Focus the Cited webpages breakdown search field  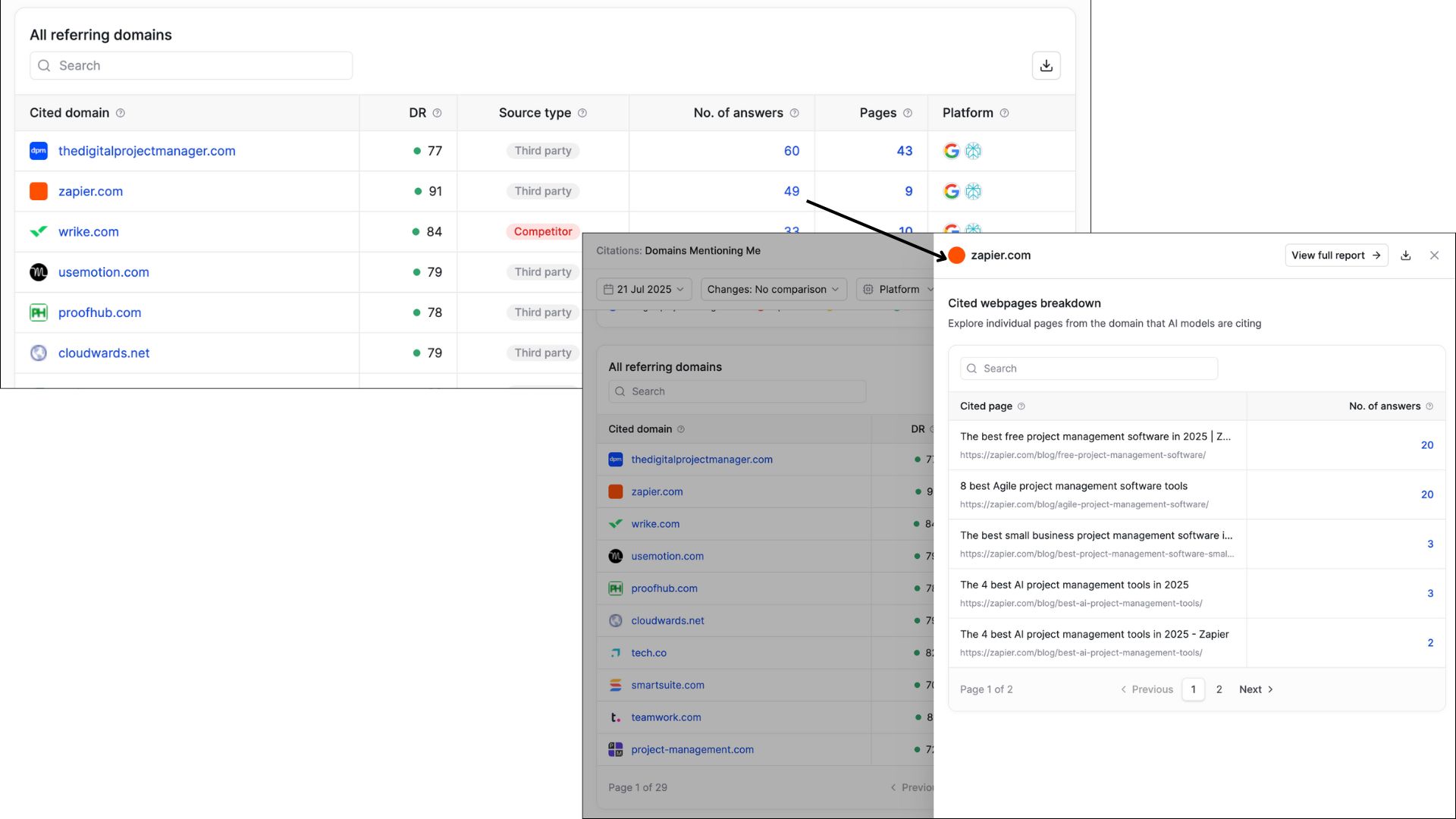[x=1089, y=369]
